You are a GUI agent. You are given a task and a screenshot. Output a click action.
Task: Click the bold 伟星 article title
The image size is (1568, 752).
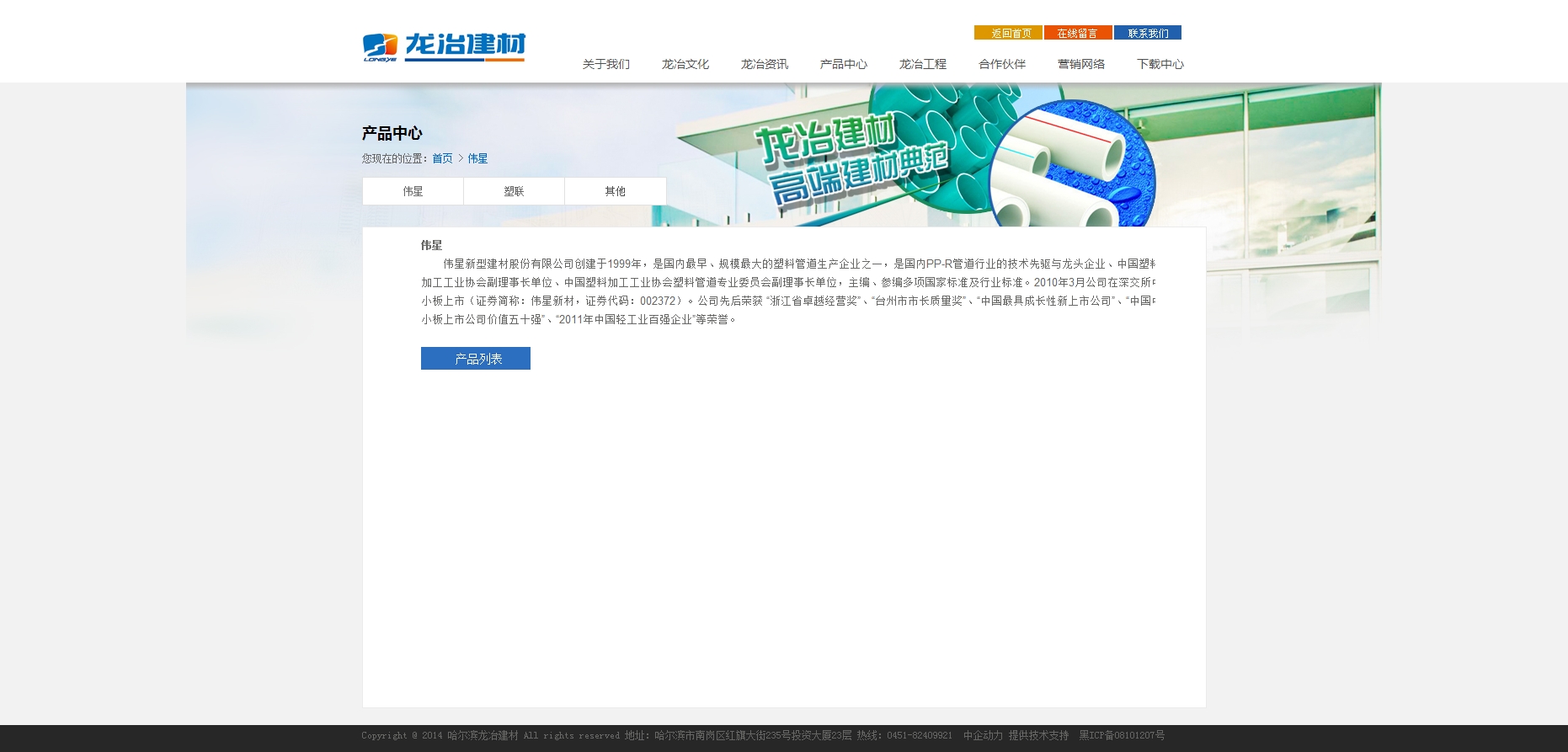coord(431,245)
